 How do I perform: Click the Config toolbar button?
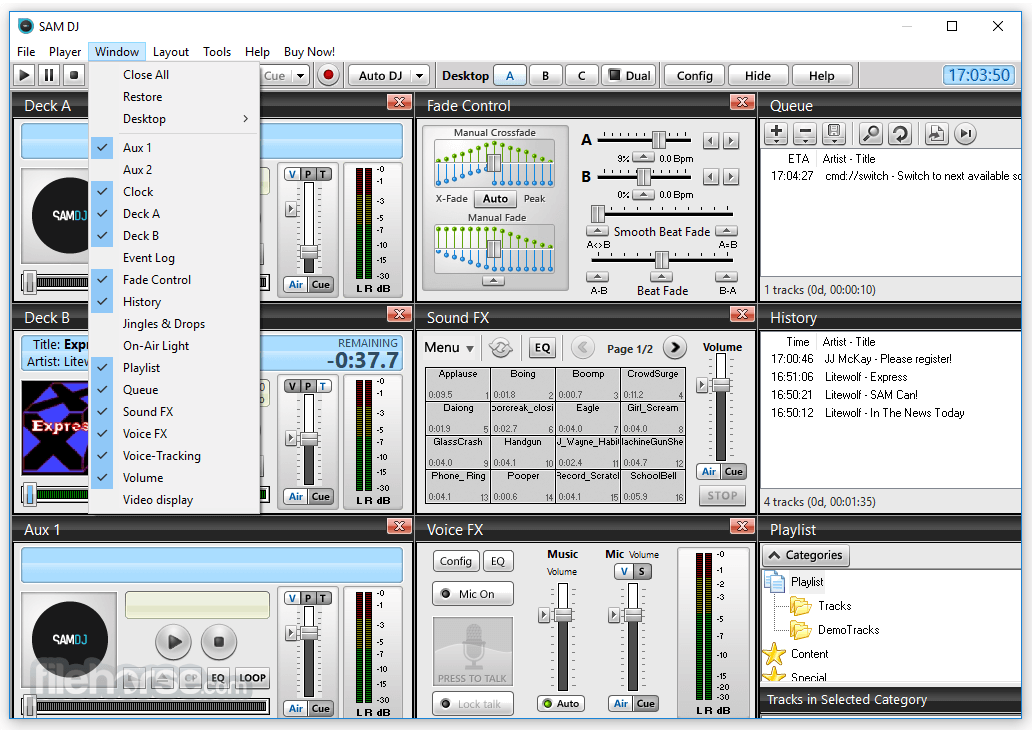(x=694, y=76)
